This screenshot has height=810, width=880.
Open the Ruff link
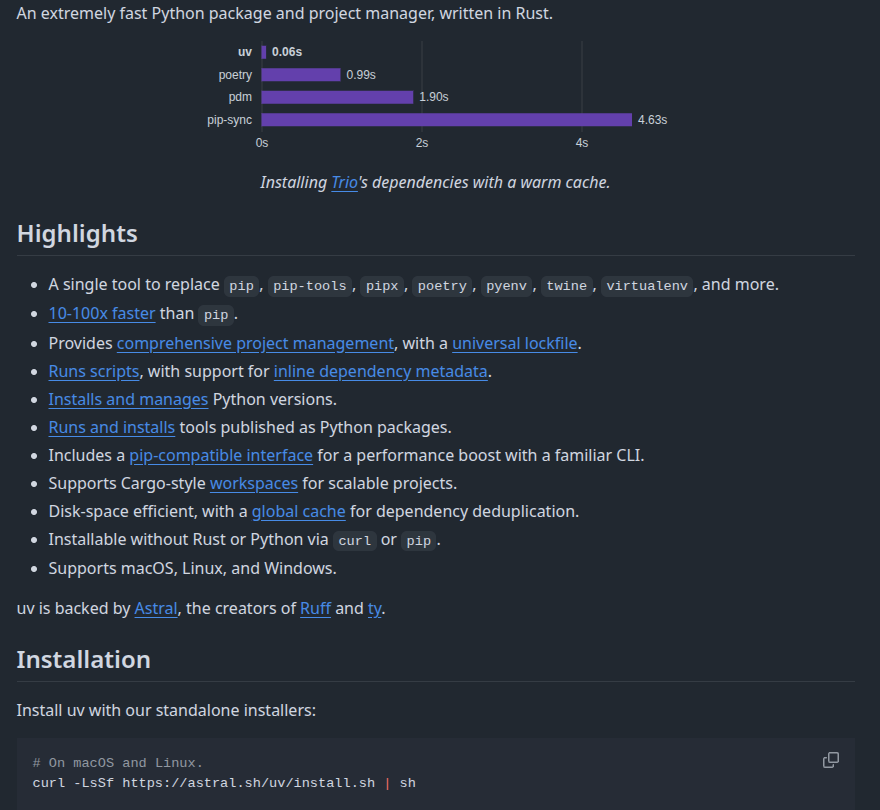pyautogui.click(x=315, y=608)
